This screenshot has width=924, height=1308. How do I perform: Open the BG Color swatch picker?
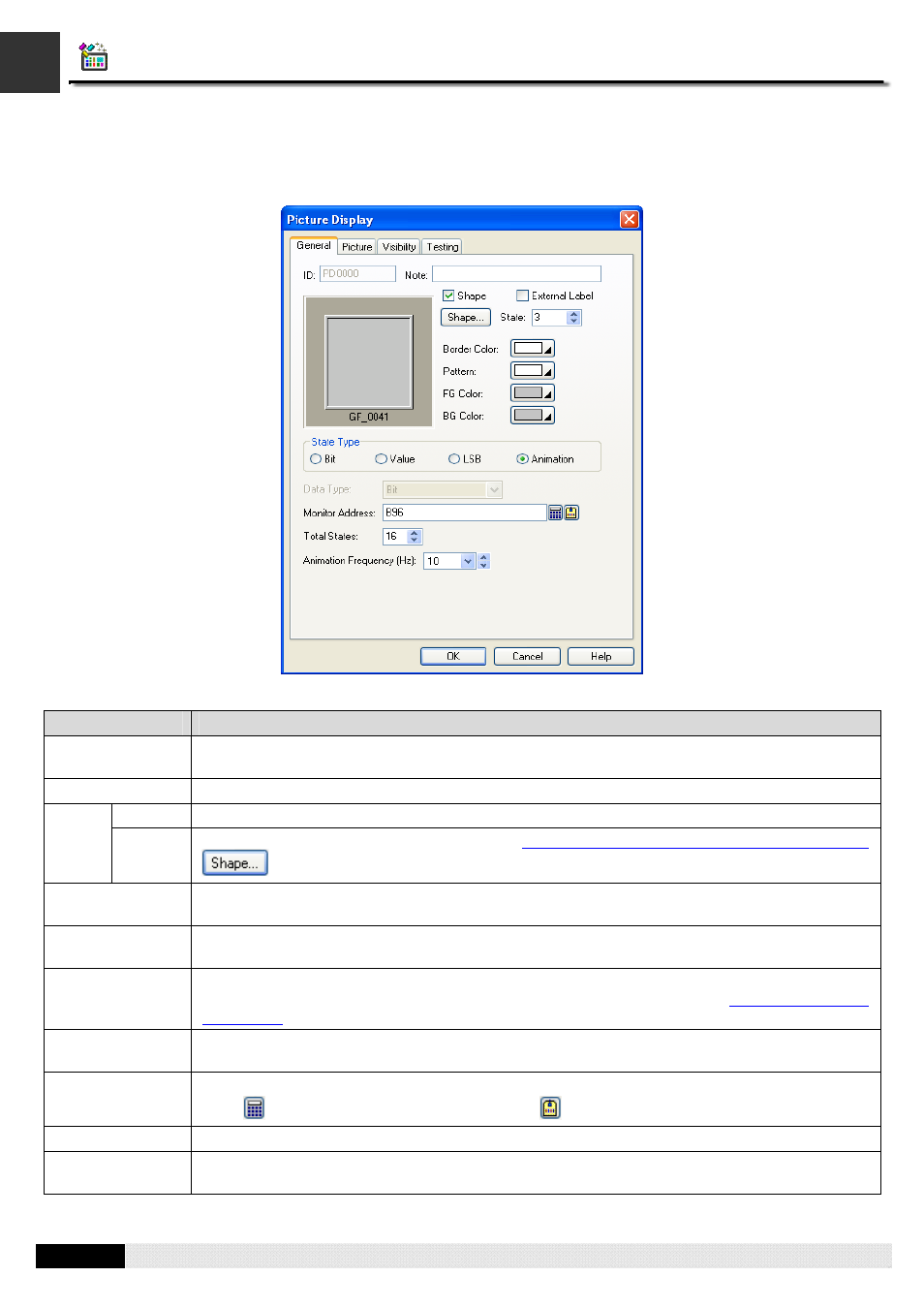533,416
